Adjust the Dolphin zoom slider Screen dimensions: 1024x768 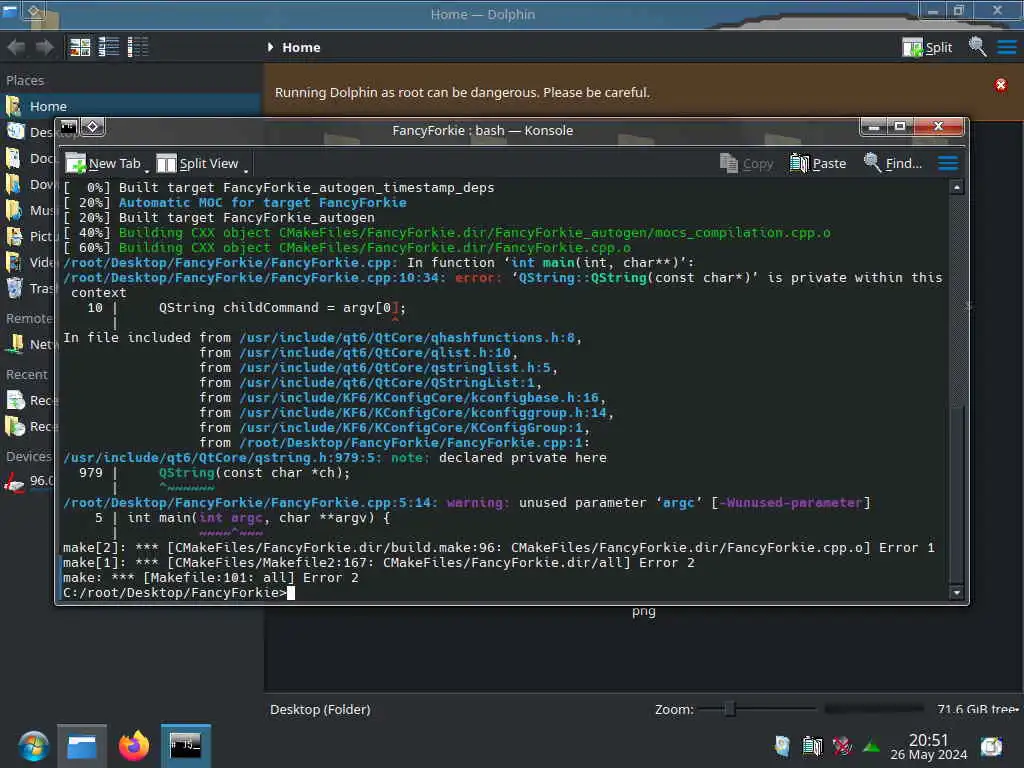(730, 709)
